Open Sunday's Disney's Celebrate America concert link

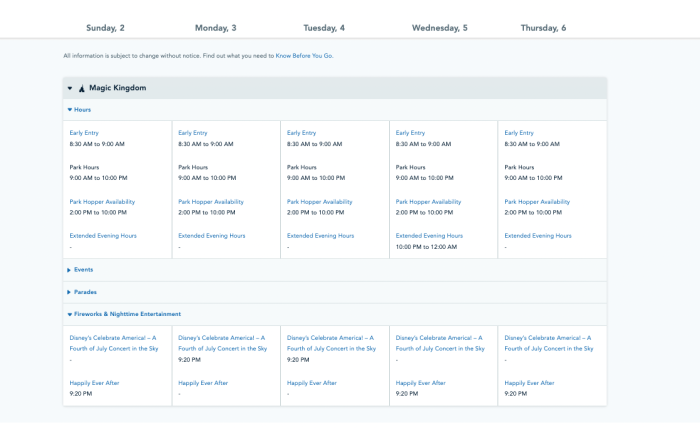(114, 343)
